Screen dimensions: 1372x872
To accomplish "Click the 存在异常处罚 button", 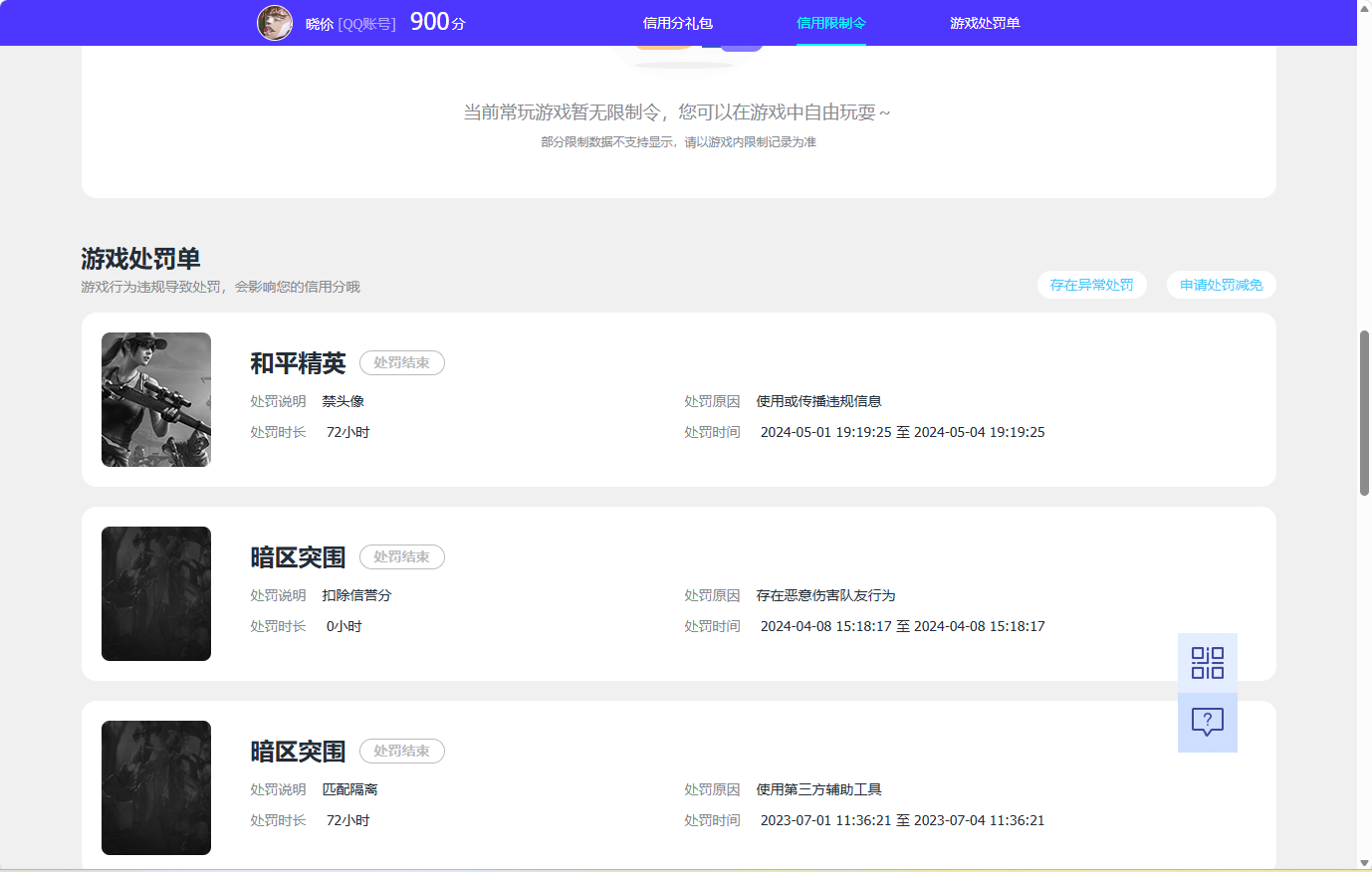I will tap(1092, 285).
